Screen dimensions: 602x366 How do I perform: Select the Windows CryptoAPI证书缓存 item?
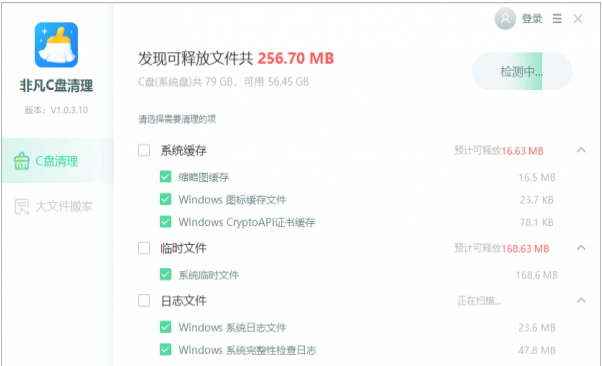(246, 222)
